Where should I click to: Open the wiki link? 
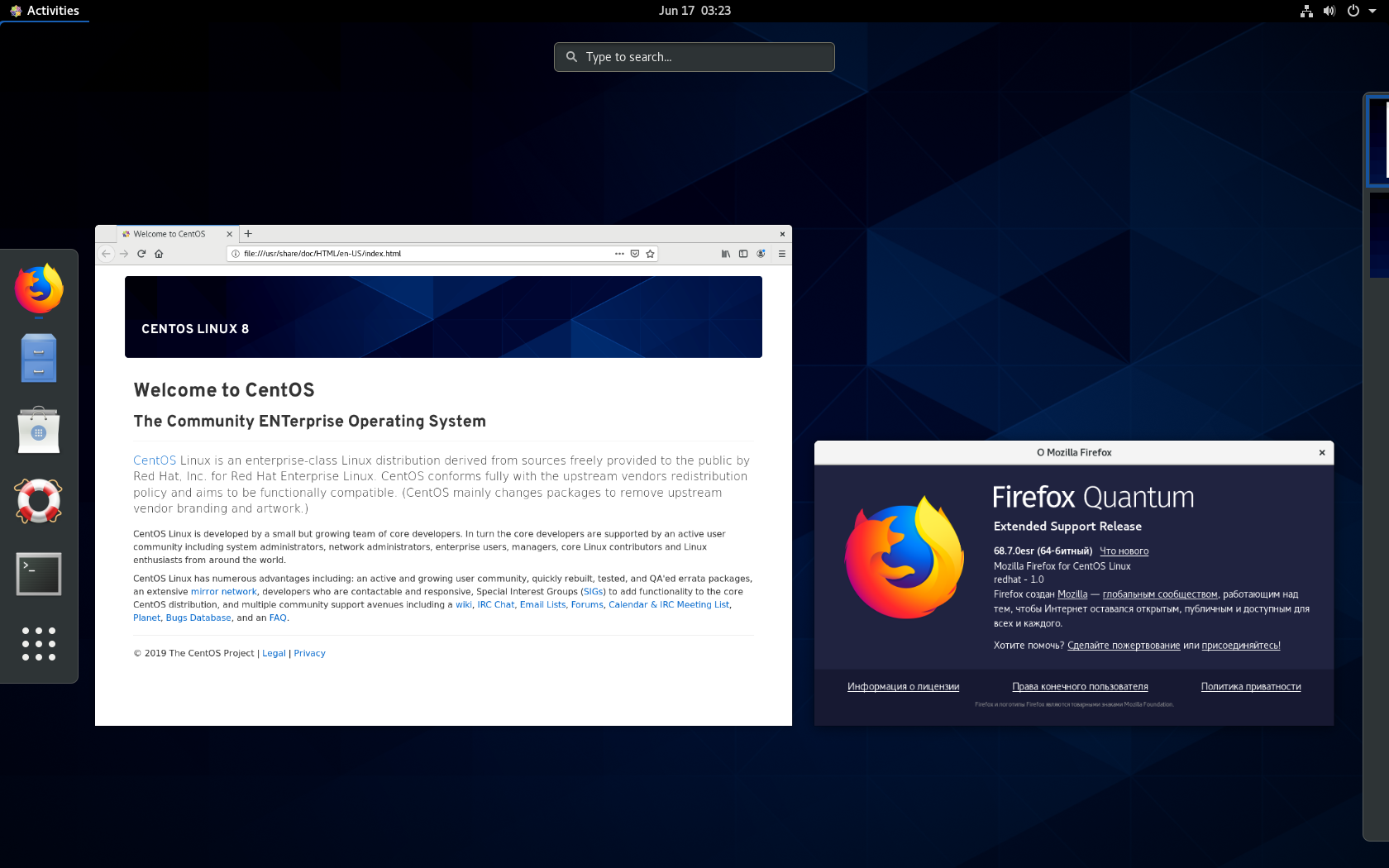pyautogui.click(x=464, y=605)
